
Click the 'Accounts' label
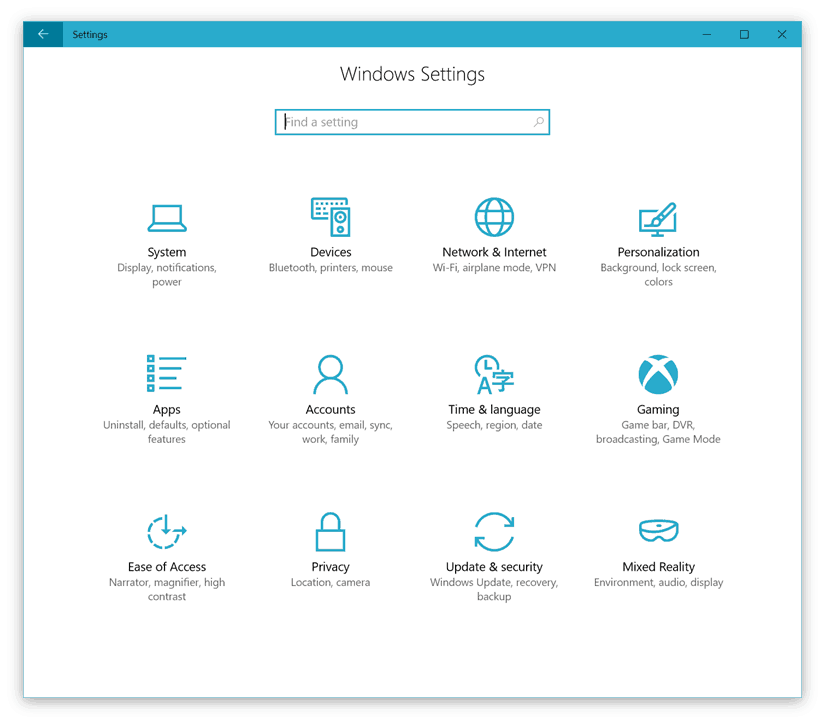tap(331, 409)
